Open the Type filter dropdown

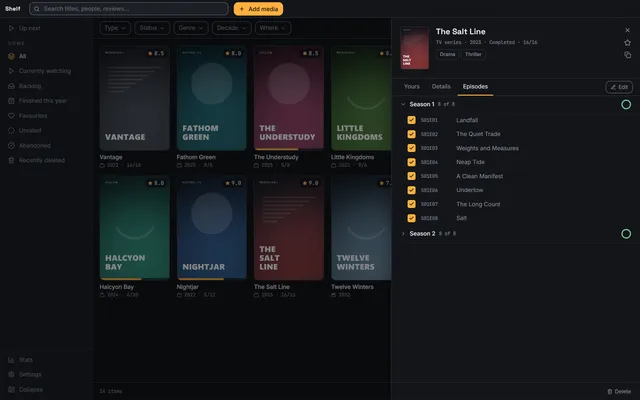[x=115, y=28]
